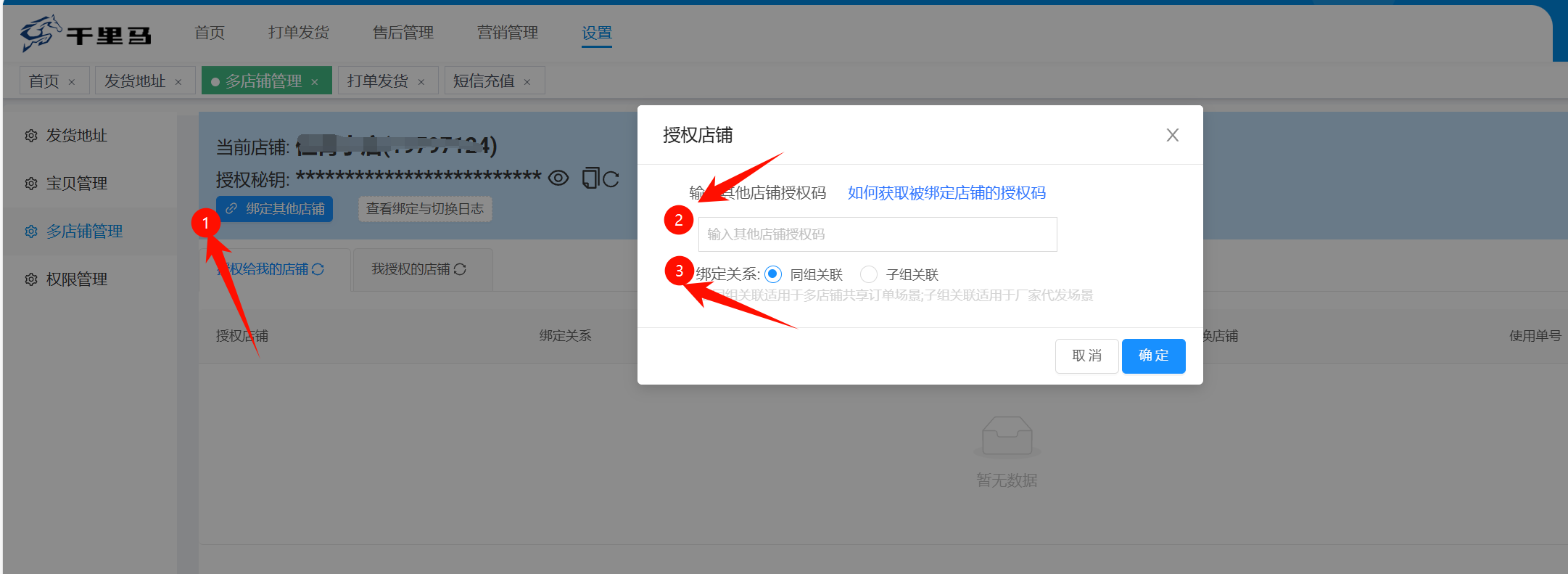Open the 设置 top menu

596,33
